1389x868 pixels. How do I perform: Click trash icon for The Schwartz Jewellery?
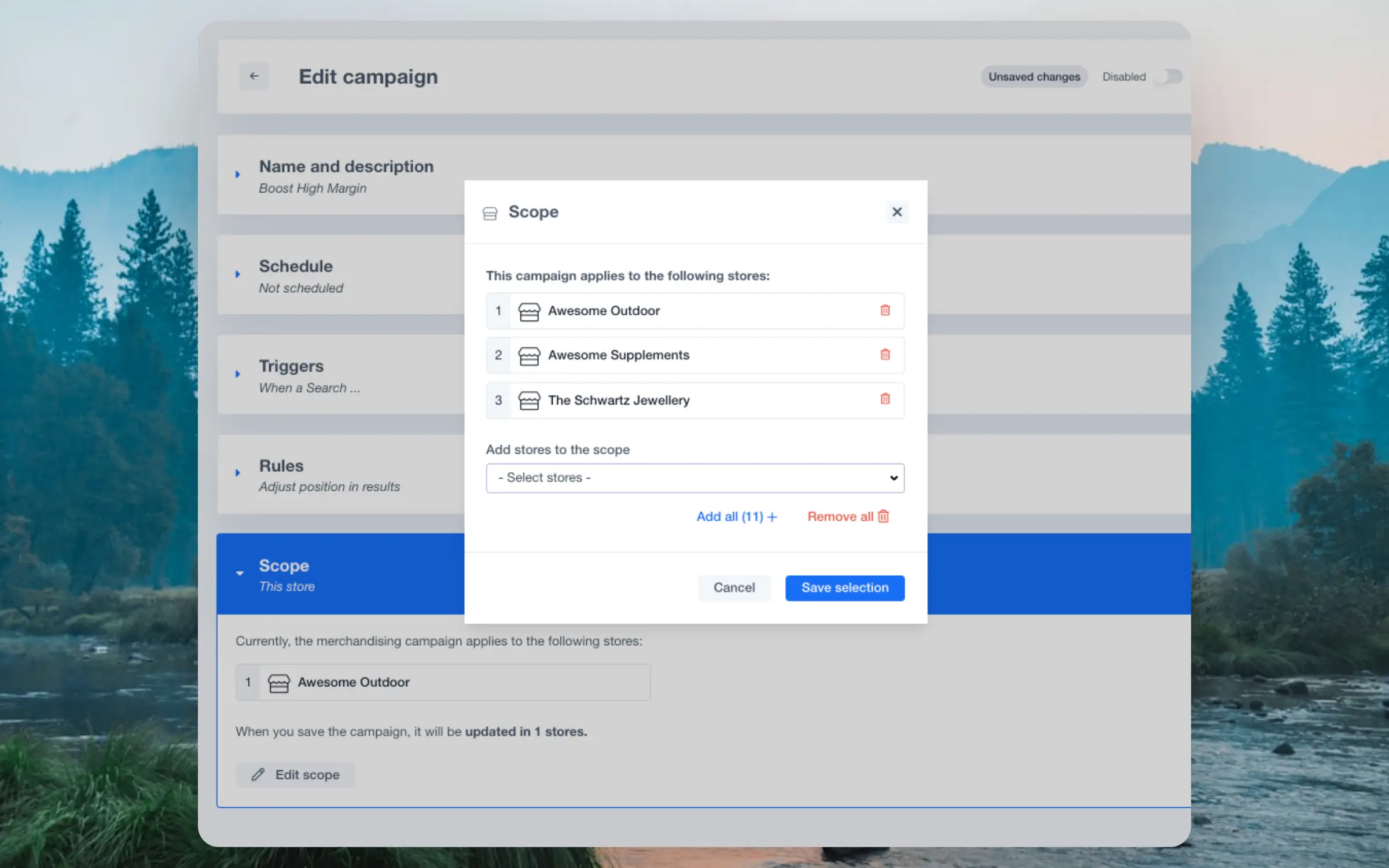click(x=885, y=399)
